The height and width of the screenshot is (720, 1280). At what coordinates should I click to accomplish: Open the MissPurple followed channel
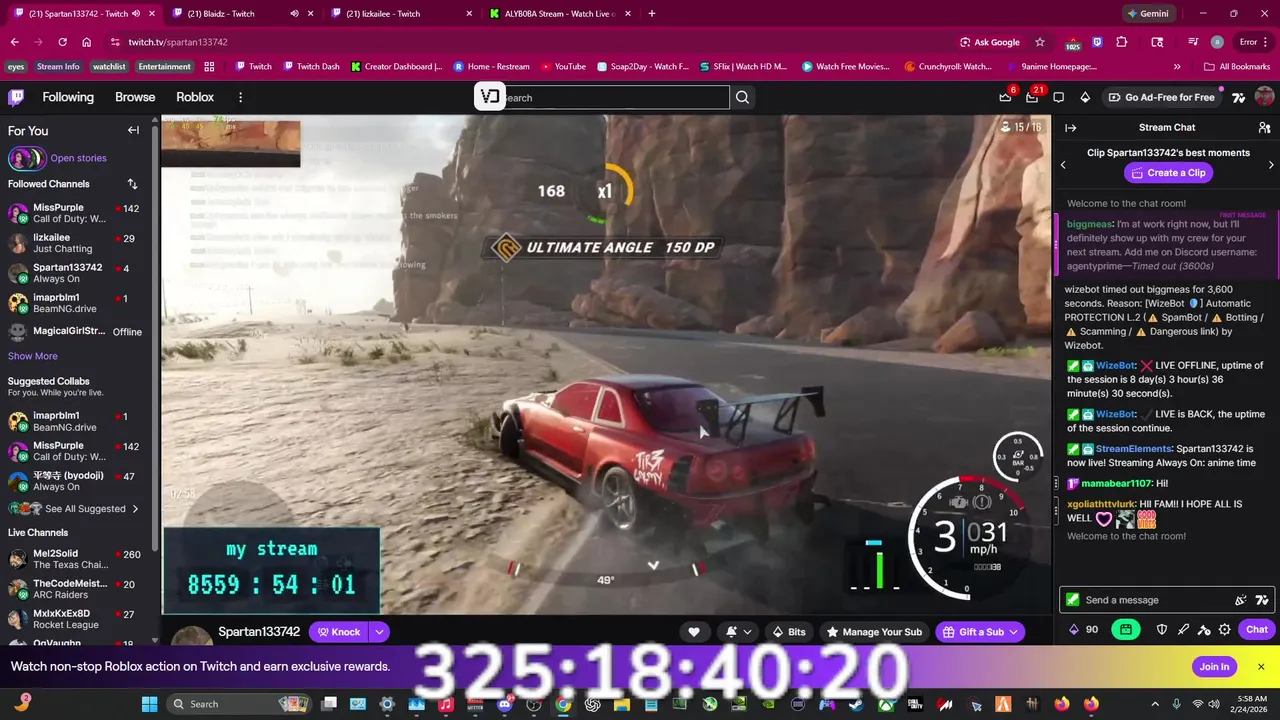tap(74, 213)
